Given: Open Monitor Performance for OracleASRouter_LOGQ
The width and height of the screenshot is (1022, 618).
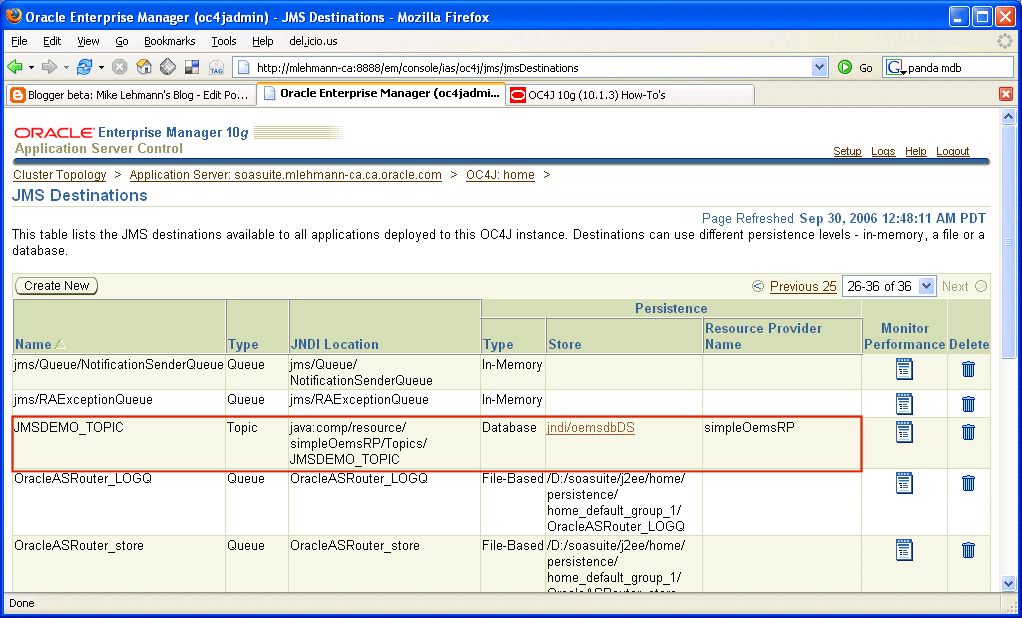Looking at the screenshot, I should point(904,483).
